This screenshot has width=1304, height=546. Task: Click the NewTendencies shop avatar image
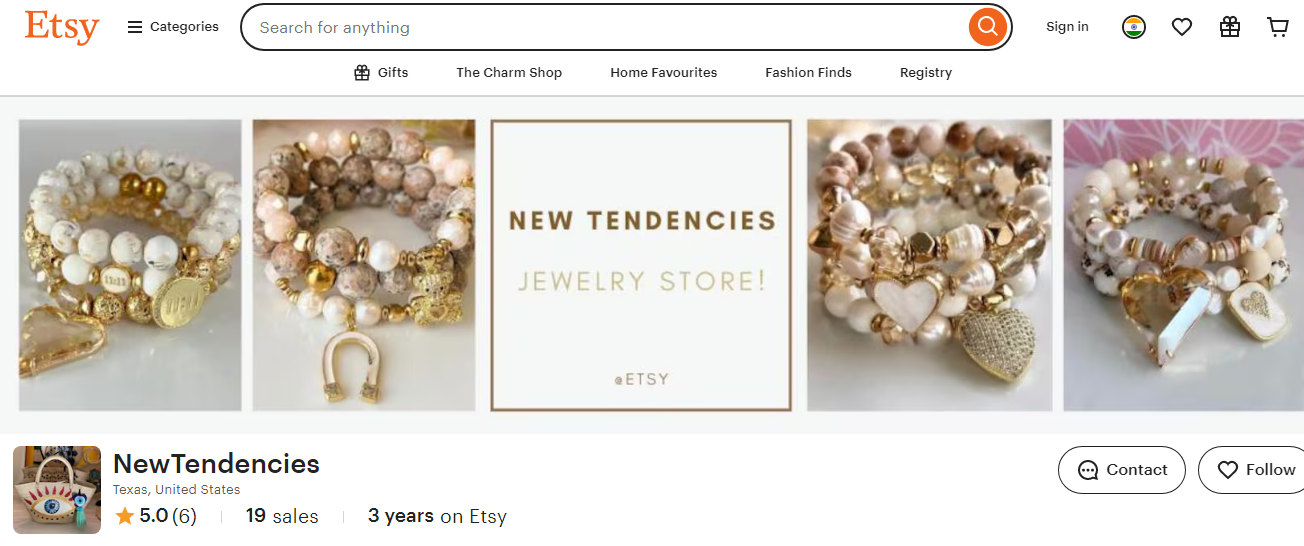pos(57,490)
